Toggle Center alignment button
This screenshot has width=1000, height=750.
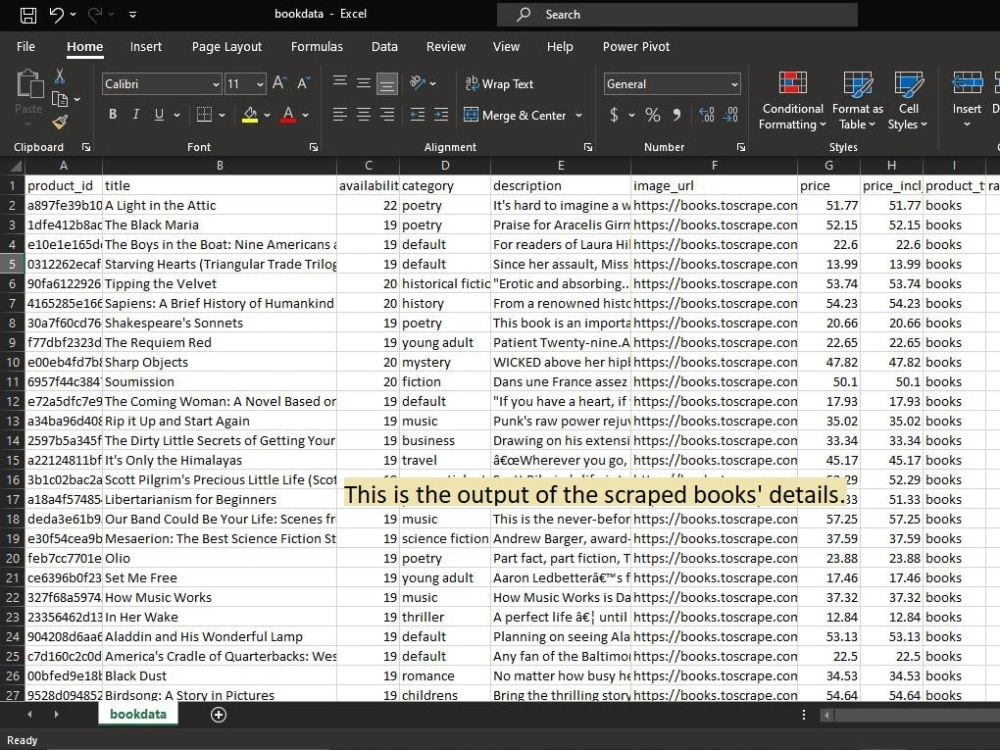point(364,115)
